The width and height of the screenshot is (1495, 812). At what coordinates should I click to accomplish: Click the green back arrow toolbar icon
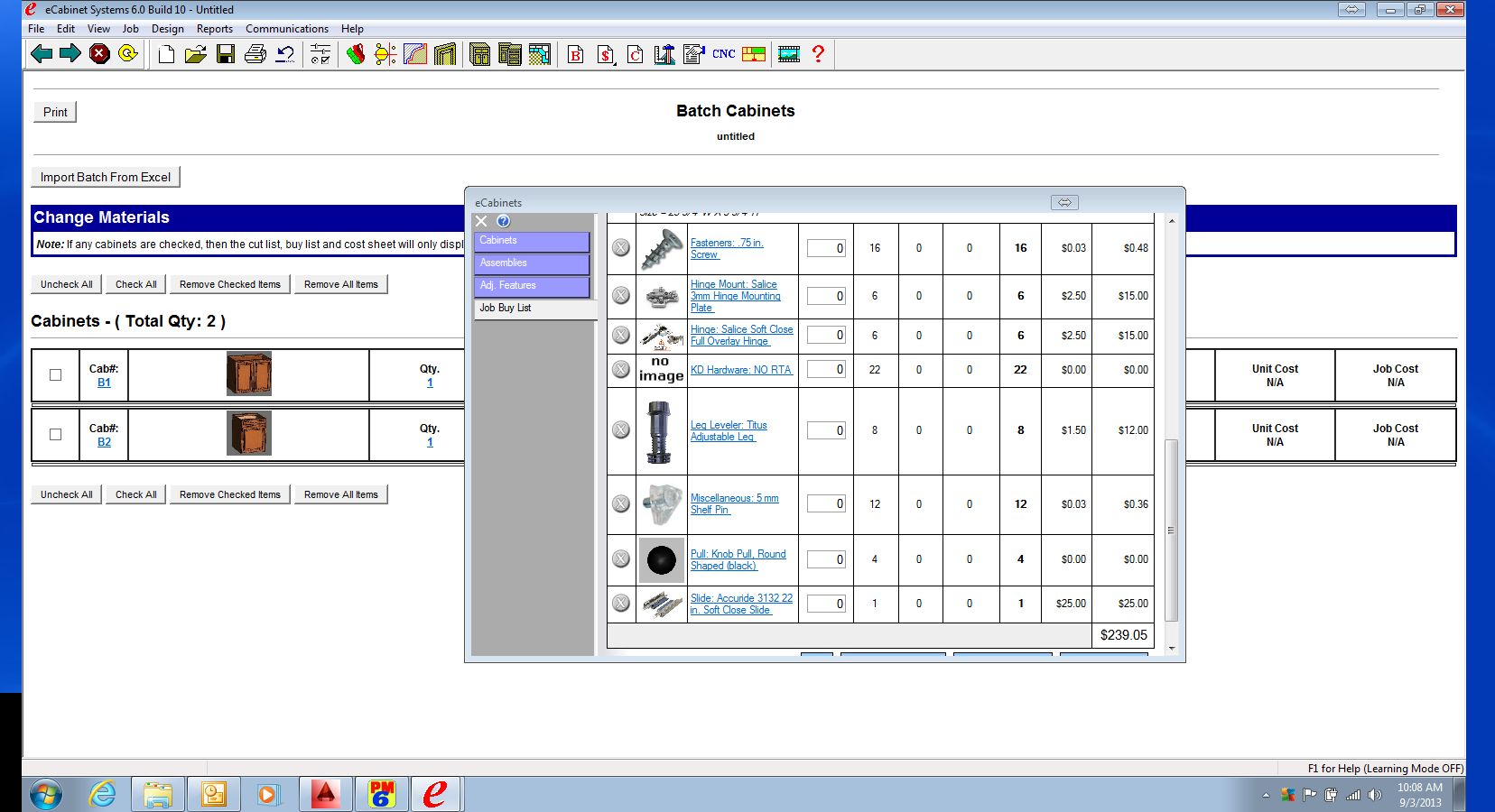(42, 54)
